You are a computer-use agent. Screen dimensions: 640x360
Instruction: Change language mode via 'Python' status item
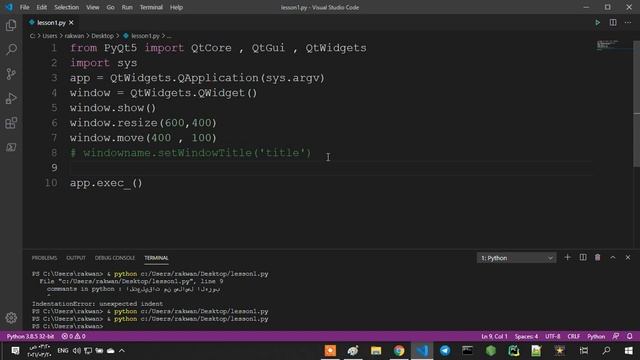pyautogui.click(x=596, y=336)
